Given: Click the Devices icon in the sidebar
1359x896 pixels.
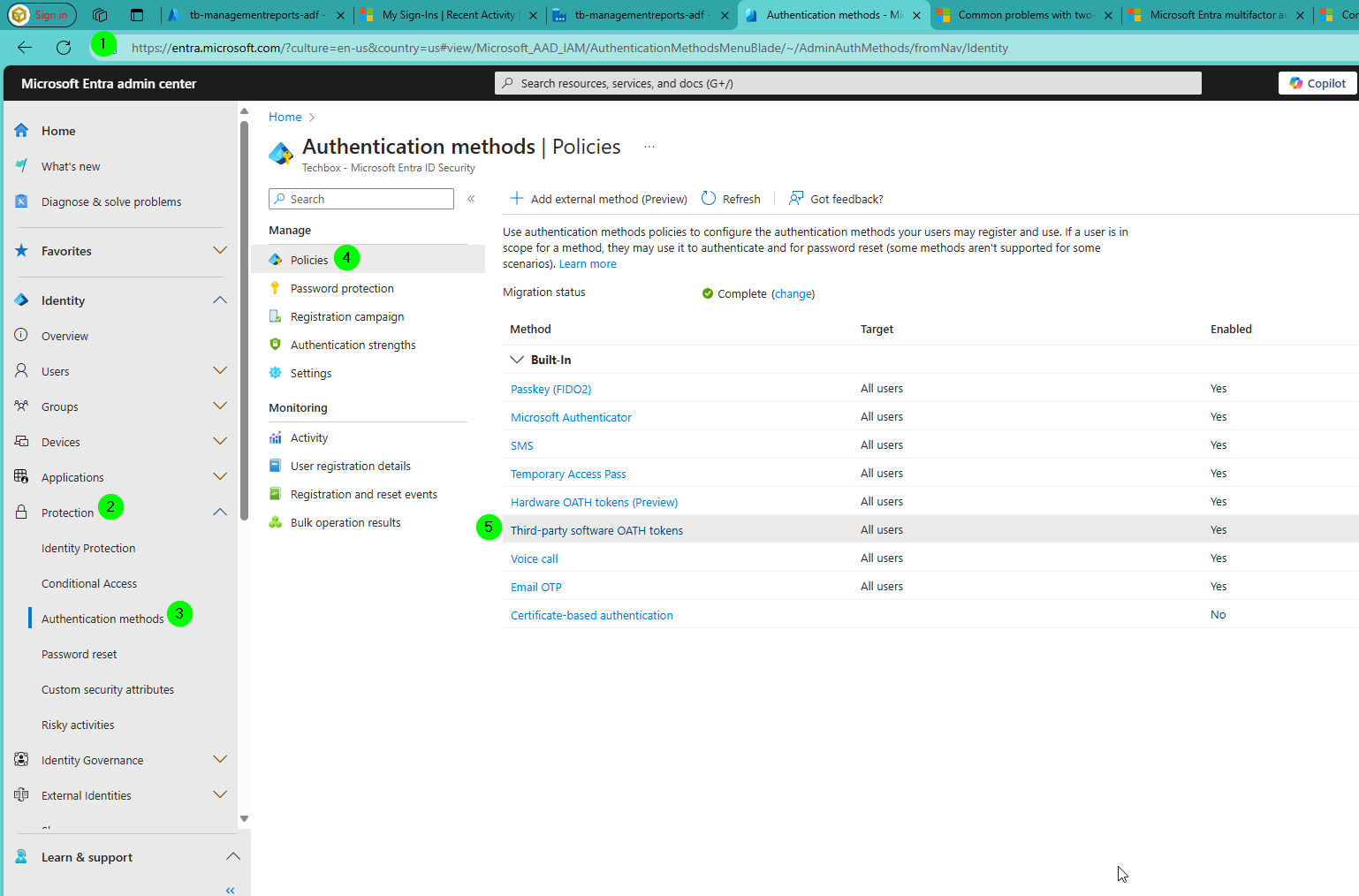Looking at the screenshot, I should (21, 442).
